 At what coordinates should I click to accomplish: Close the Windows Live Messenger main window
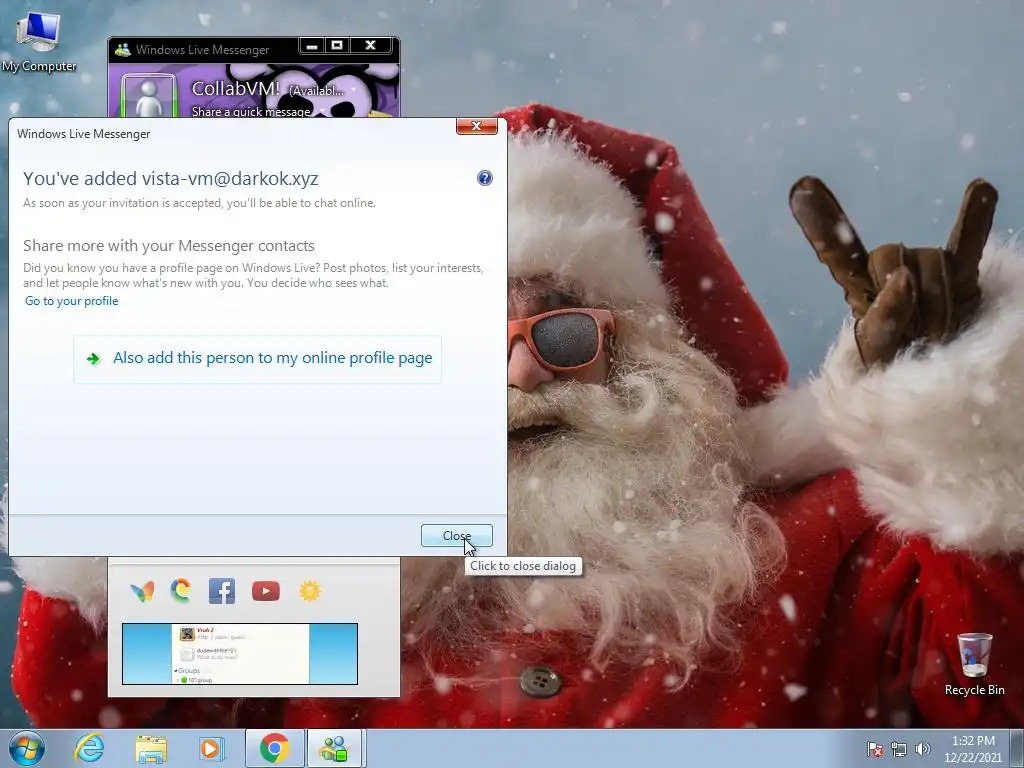pos(370,46)
